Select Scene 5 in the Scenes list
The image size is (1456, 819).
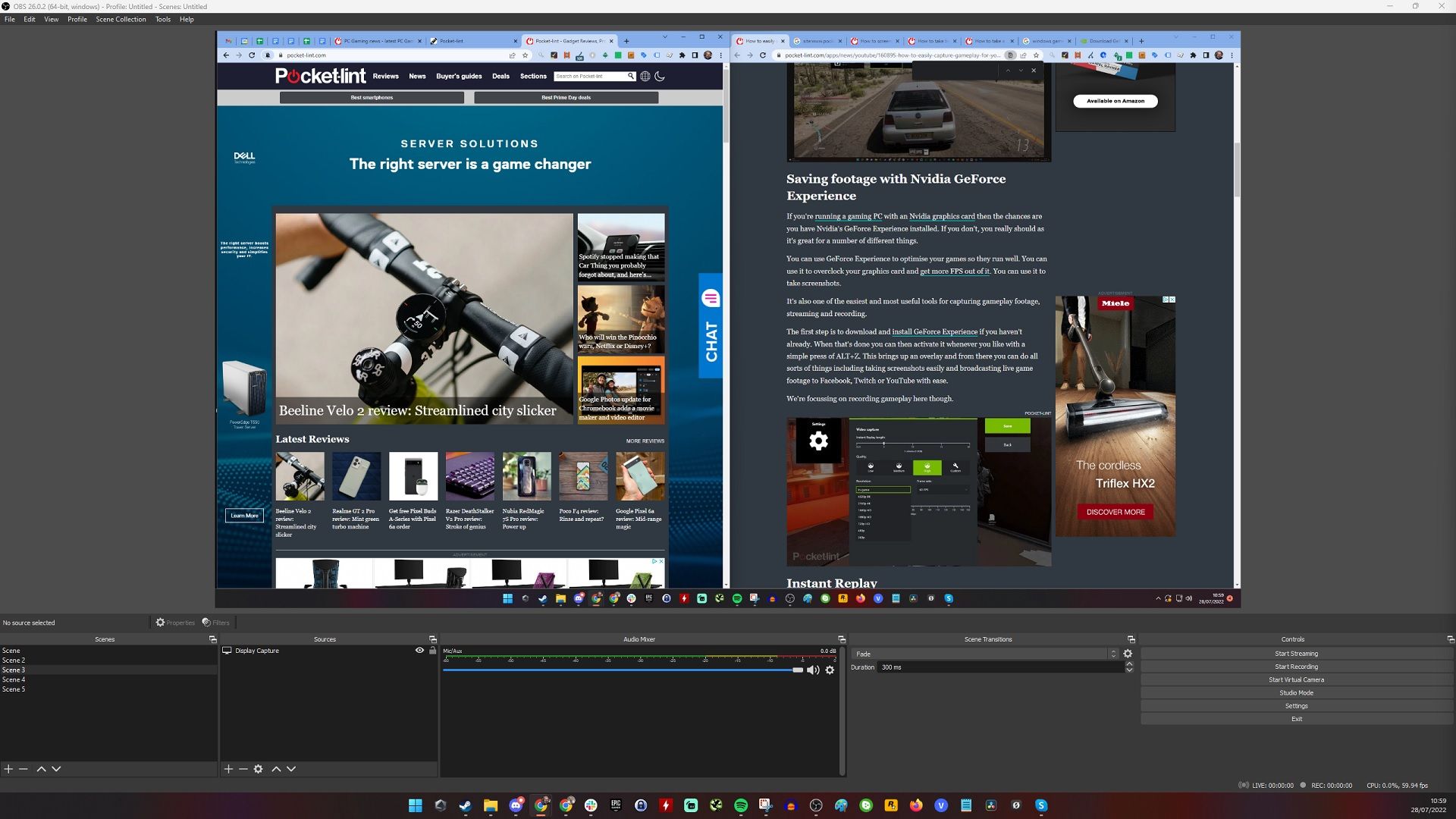[x=108, y=689]
